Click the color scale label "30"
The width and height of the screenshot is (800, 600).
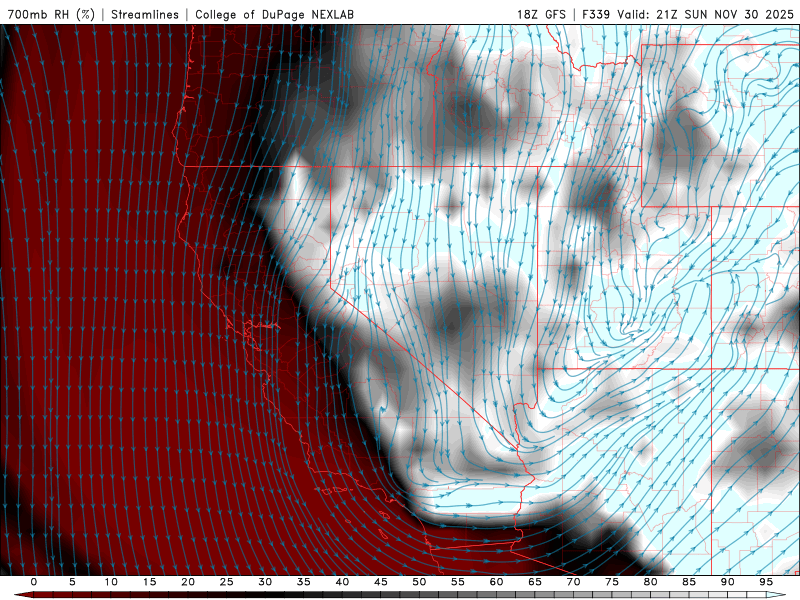click(x=265, y=582)
